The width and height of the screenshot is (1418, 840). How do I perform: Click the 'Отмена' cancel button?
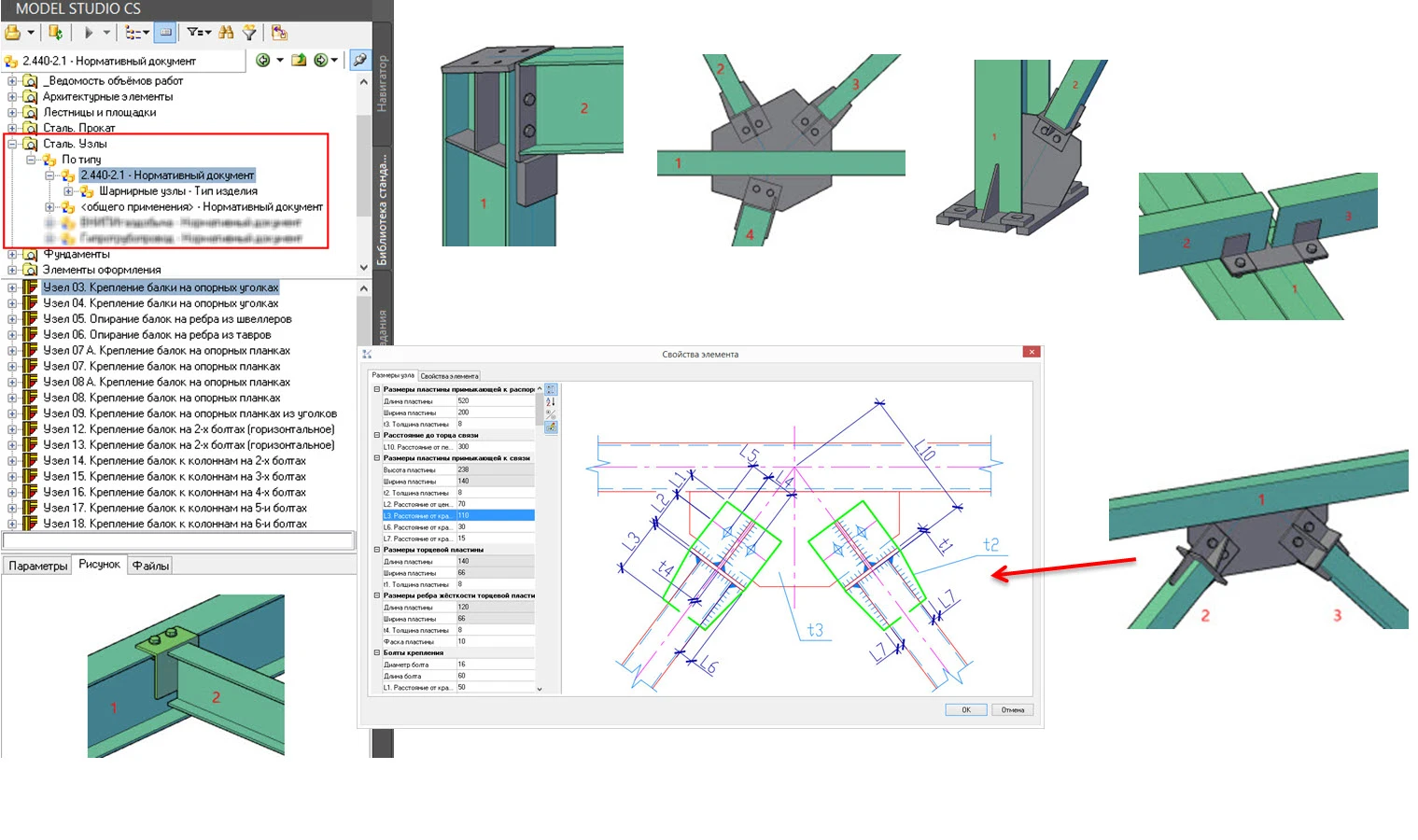tap(1012, 710)
